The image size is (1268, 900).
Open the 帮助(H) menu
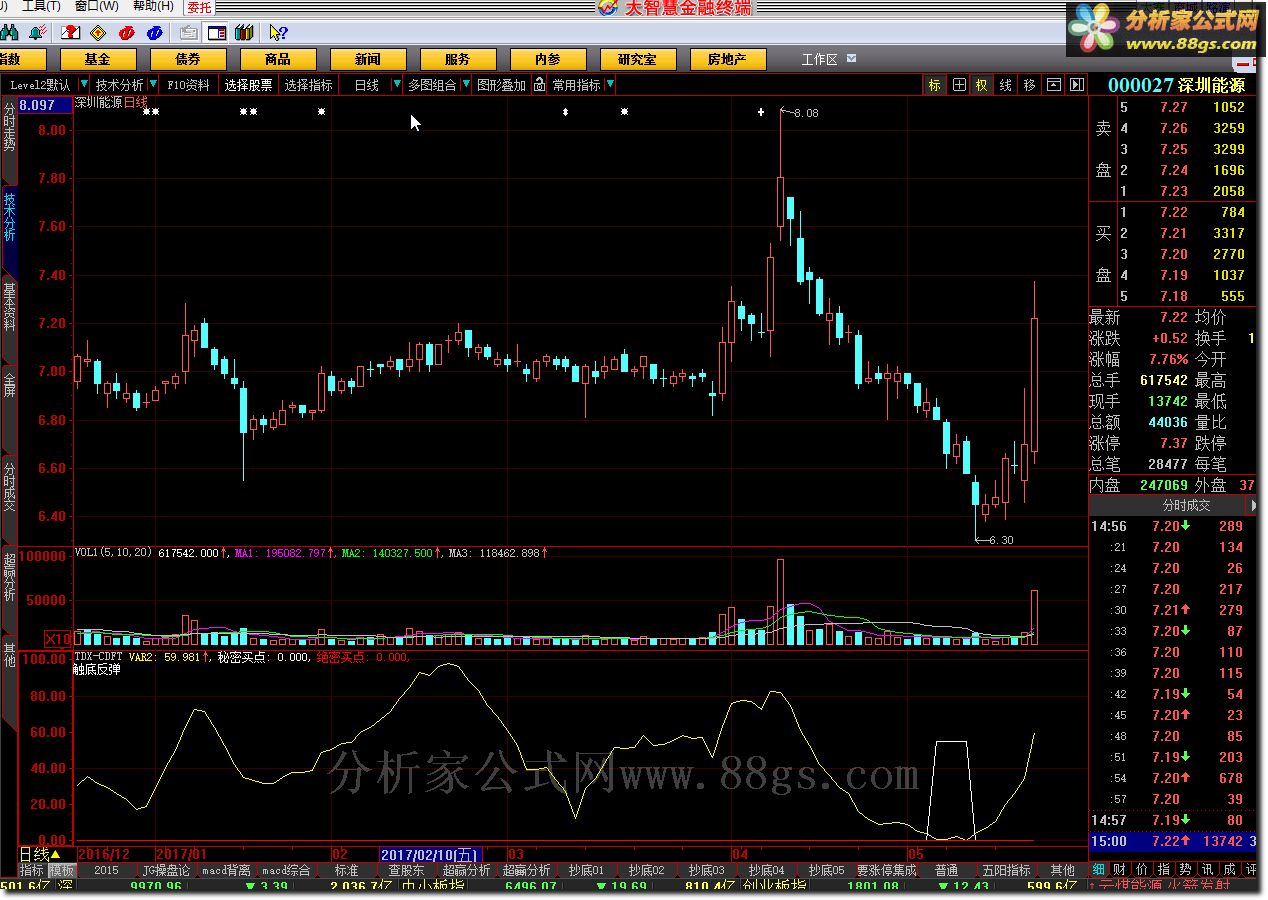[152, 7]
